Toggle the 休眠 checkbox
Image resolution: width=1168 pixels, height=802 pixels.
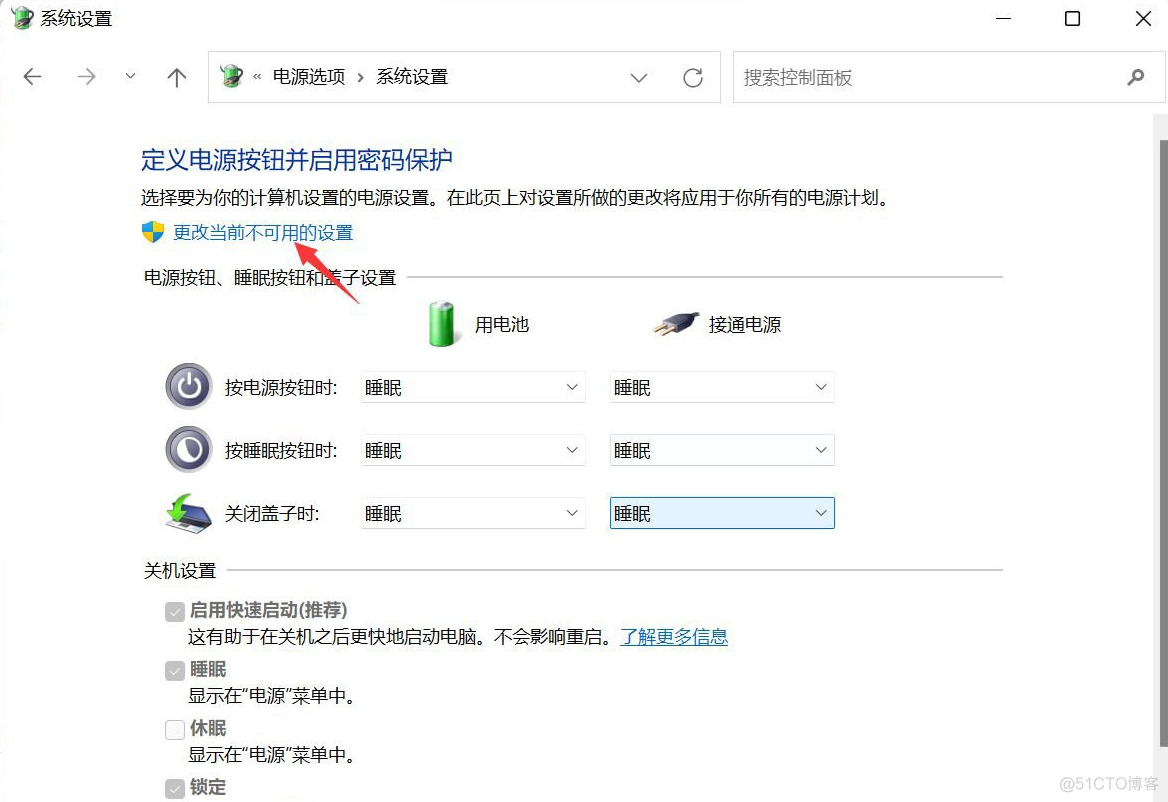coord(174,728)
